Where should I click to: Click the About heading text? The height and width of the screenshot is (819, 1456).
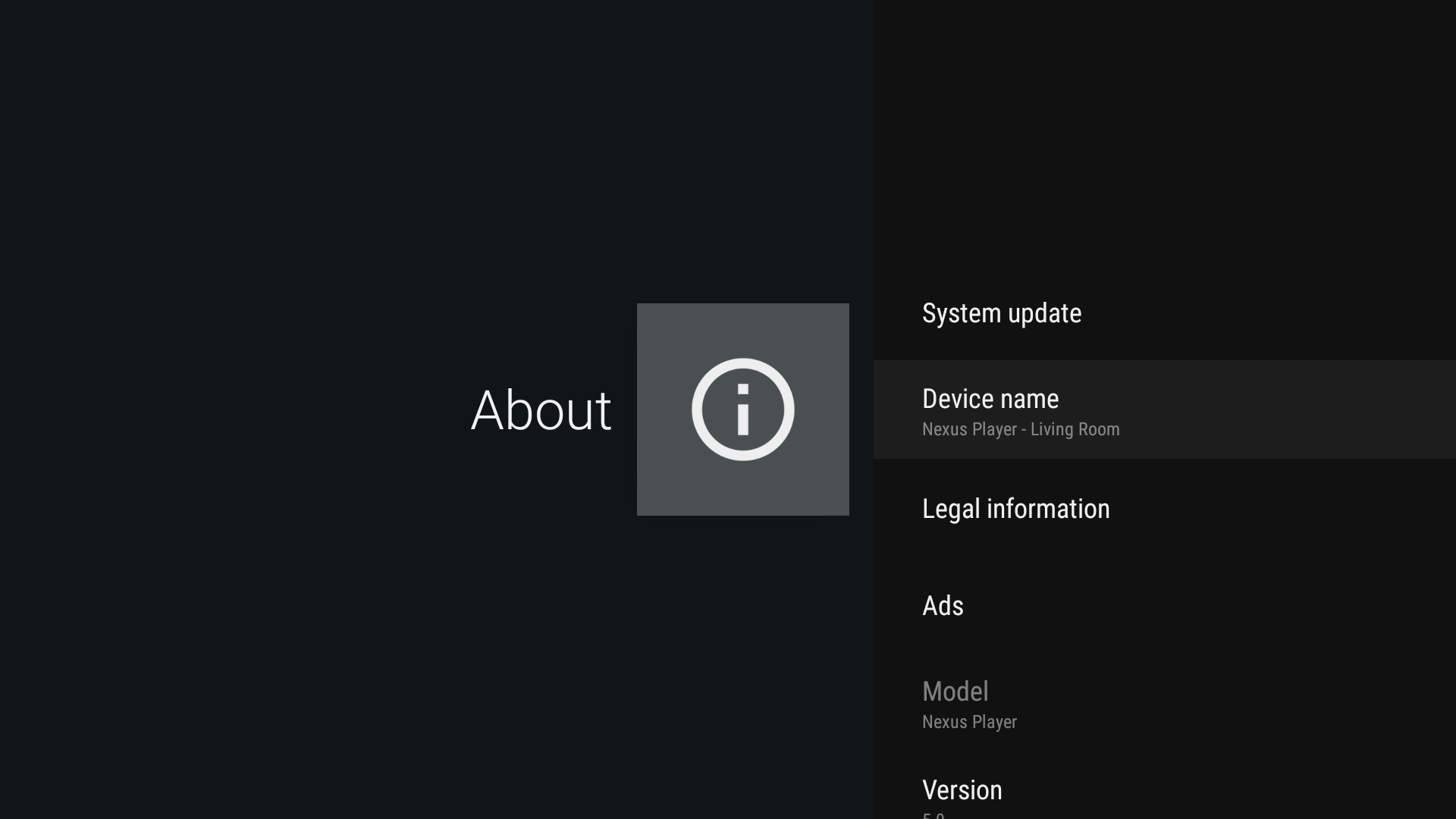[x=541, y=410]
